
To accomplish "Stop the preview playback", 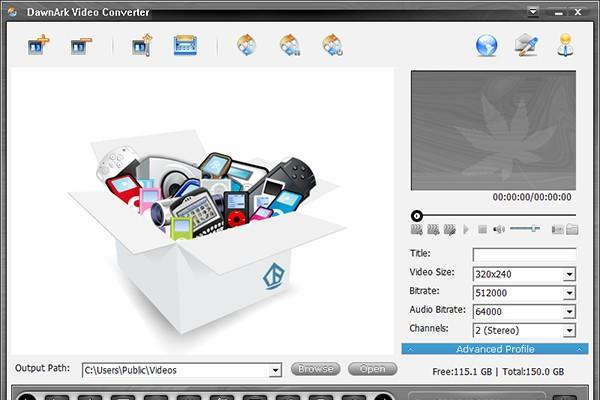I will 483,229.
